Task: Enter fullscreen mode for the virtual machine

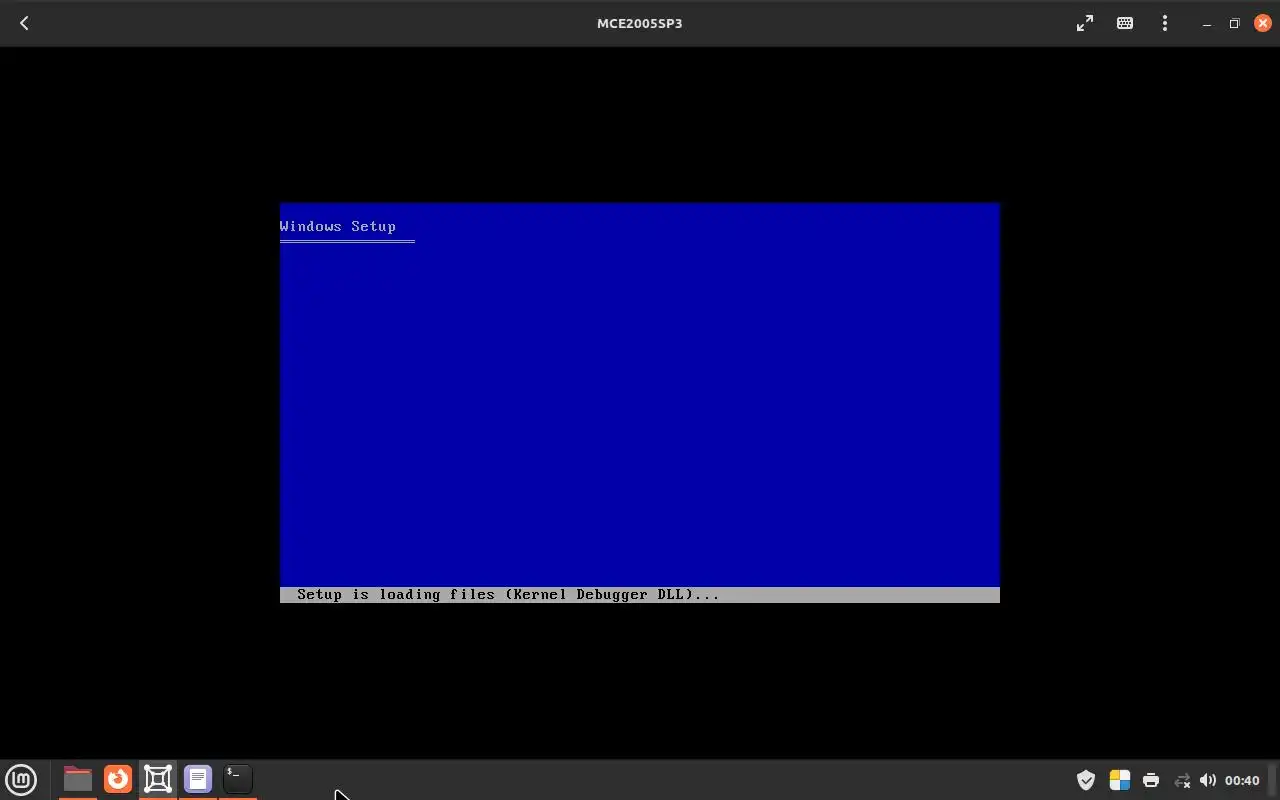Action: (x=1085, y=23)
